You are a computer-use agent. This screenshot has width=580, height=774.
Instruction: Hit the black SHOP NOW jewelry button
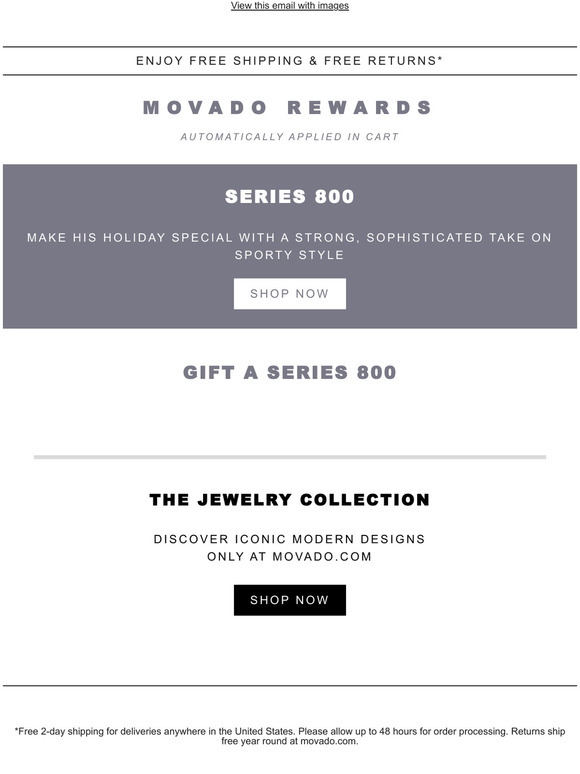[290, 600]
